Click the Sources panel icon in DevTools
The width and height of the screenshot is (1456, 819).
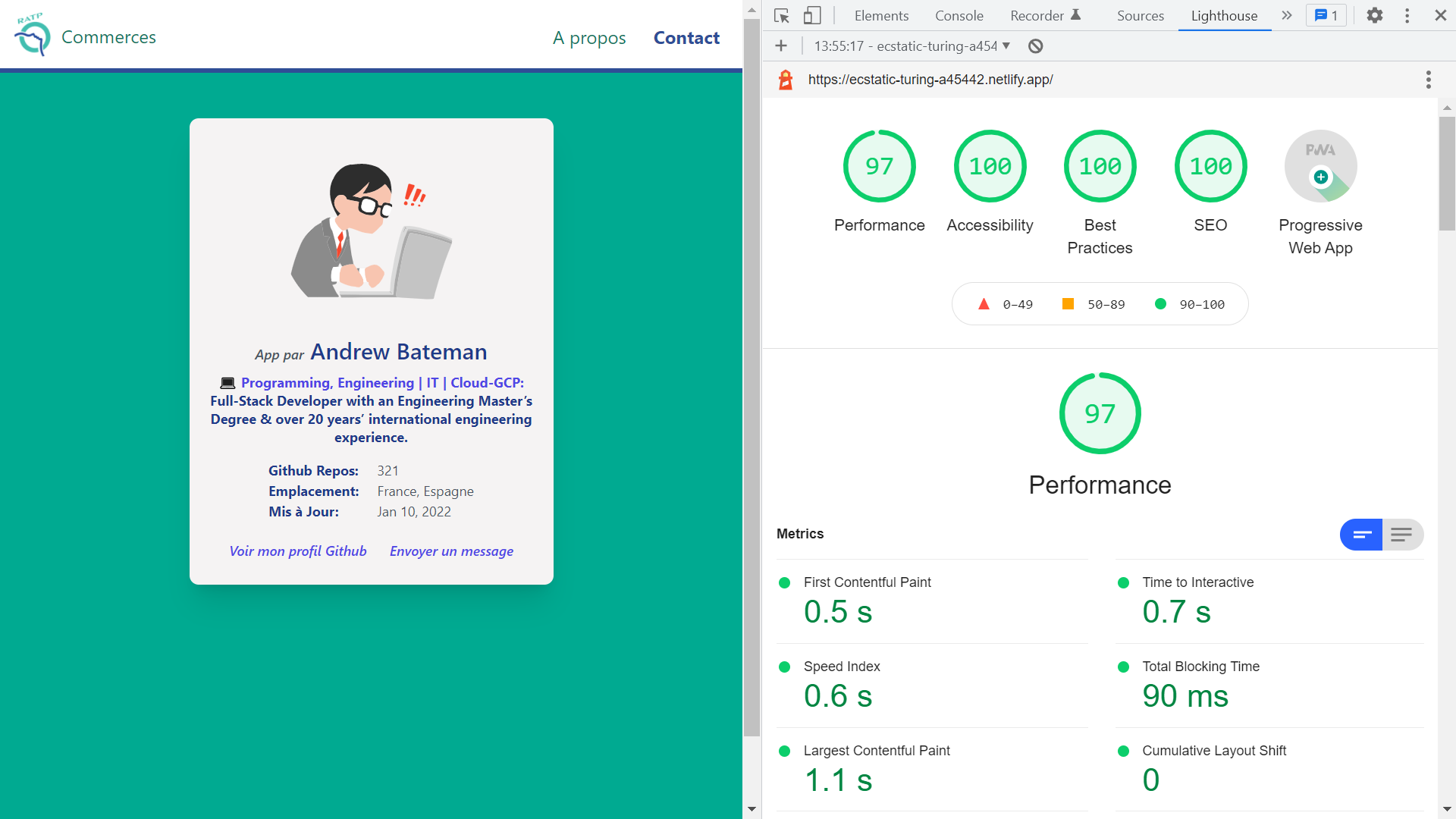1139,16
